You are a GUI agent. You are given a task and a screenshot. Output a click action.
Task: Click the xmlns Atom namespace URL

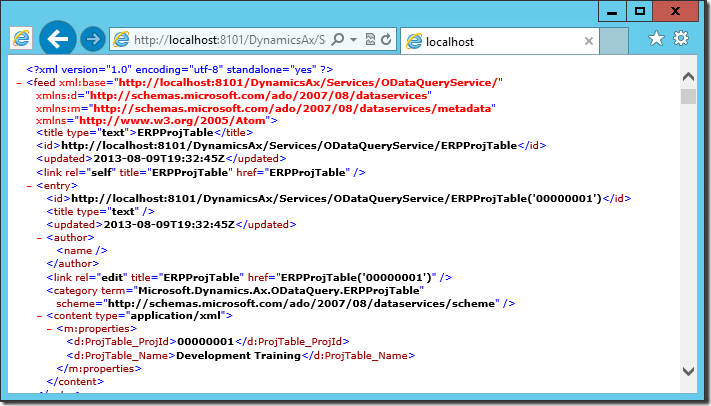[172, 121]
